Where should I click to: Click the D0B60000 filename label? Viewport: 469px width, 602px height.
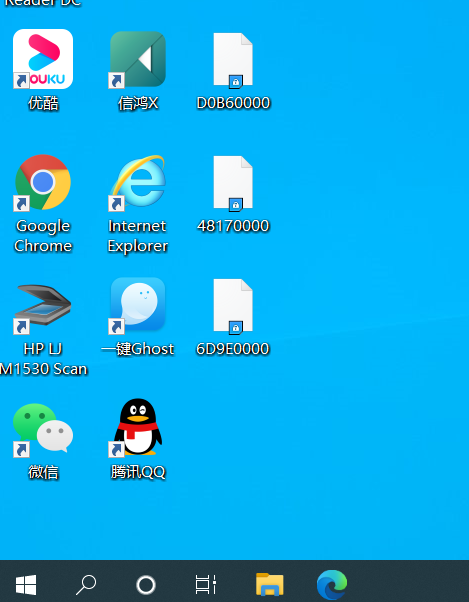click(233, 103)
